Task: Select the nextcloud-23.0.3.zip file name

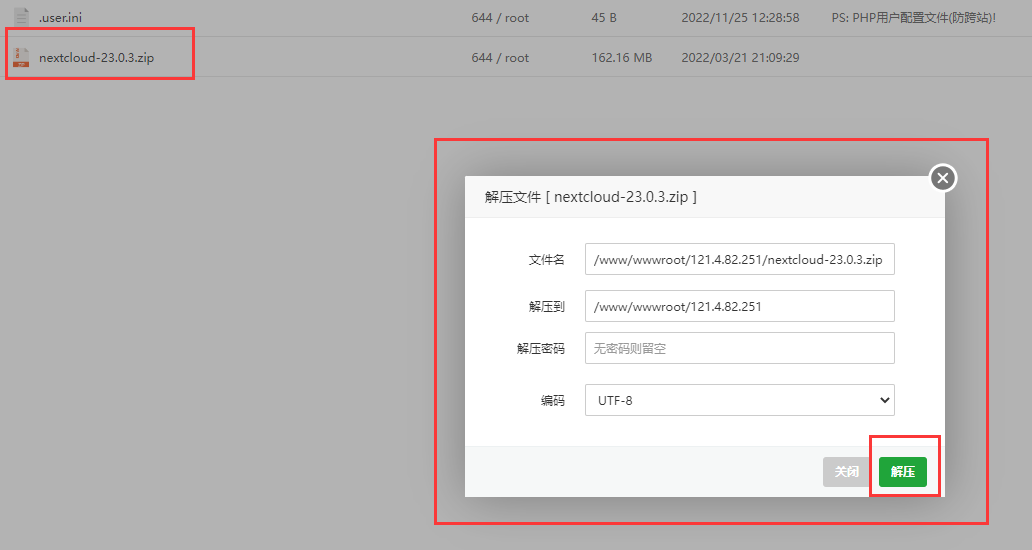Action: [96, 57]
